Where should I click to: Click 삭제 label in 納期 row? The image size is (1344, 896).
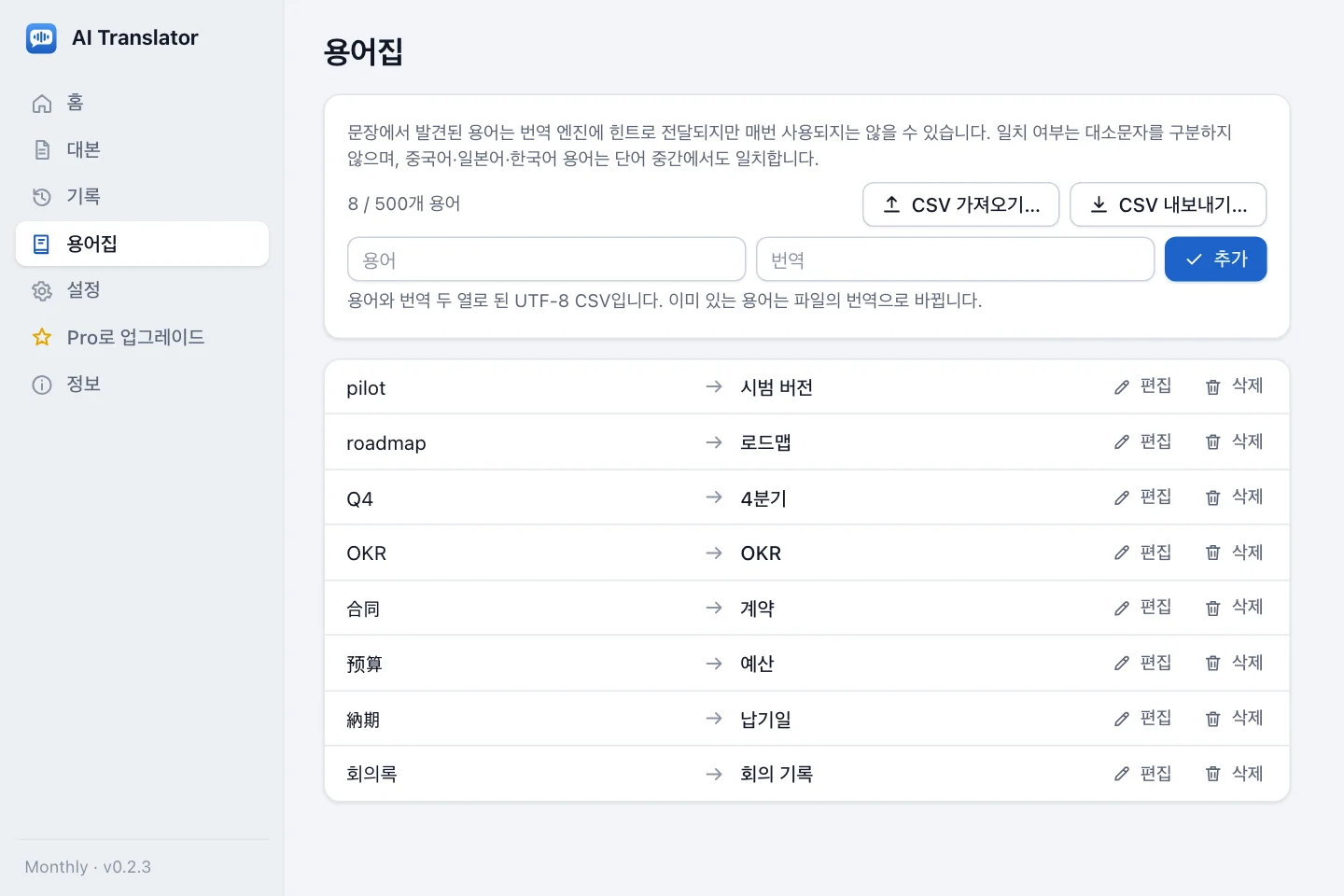(x=1247, y=718)
